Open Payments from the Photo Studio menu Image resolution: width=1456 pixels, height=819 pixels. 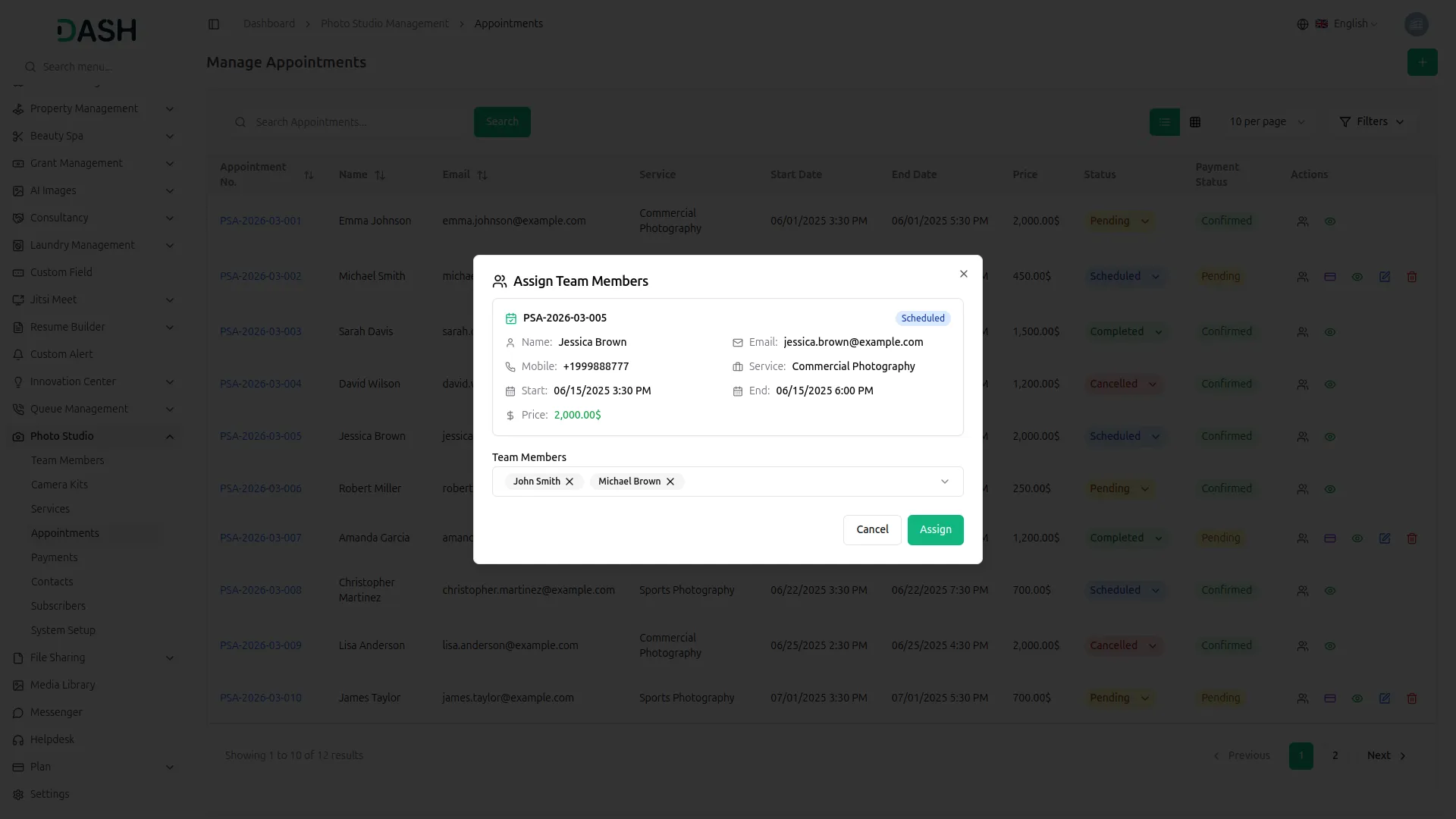54,557
